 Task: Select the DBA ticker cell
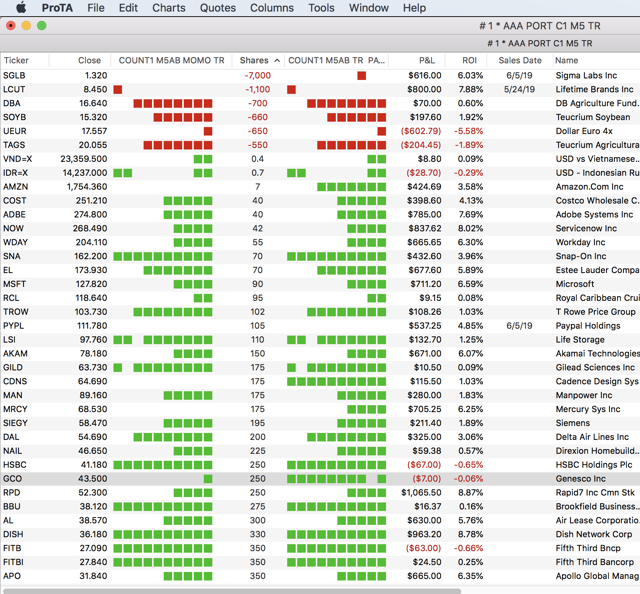point(12,103)
